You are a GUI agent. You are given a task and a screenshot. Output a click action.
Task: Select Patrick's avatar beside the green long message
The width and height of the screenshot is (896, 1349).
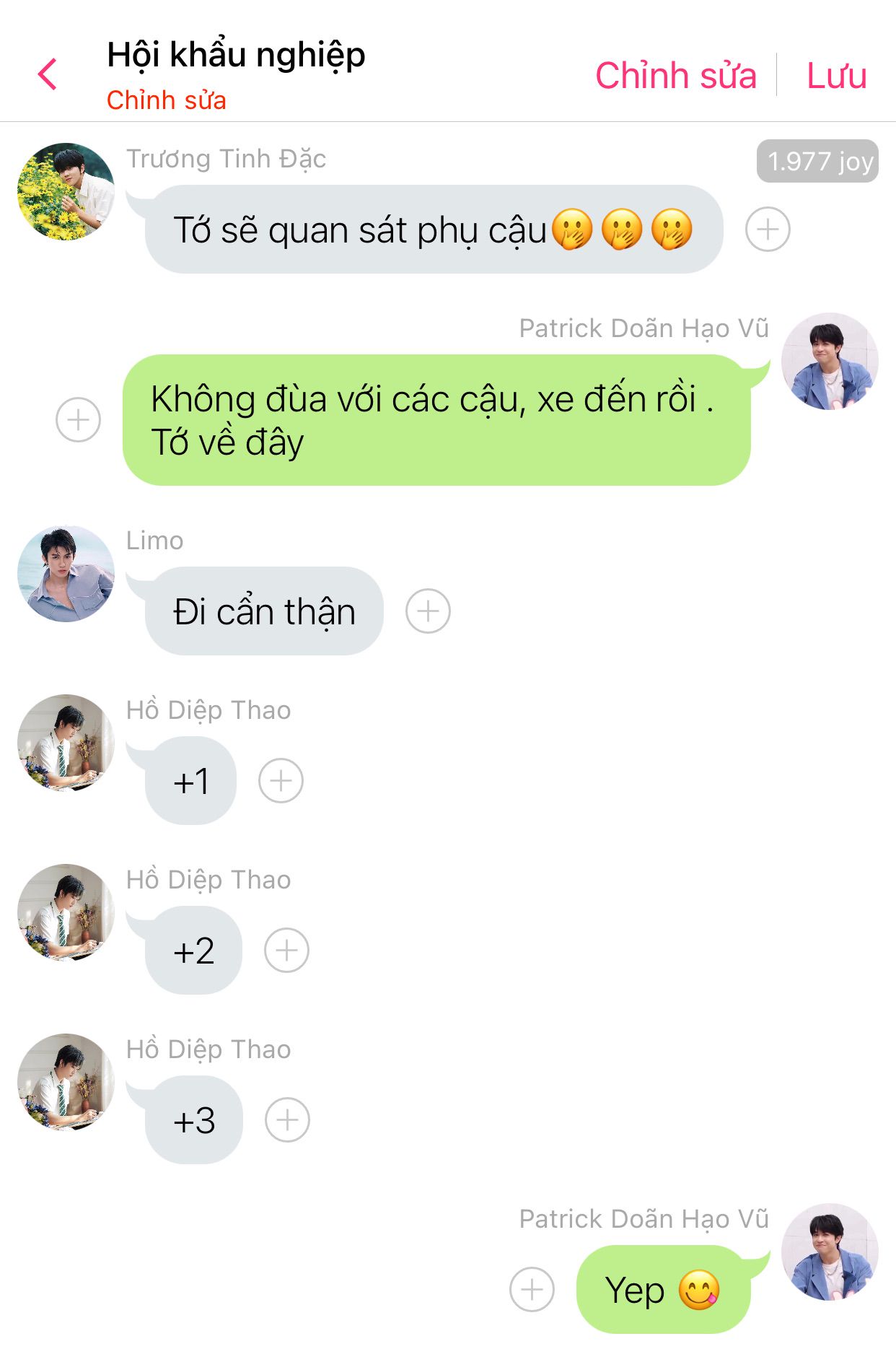pyautogui.click(x=830, y=362)
